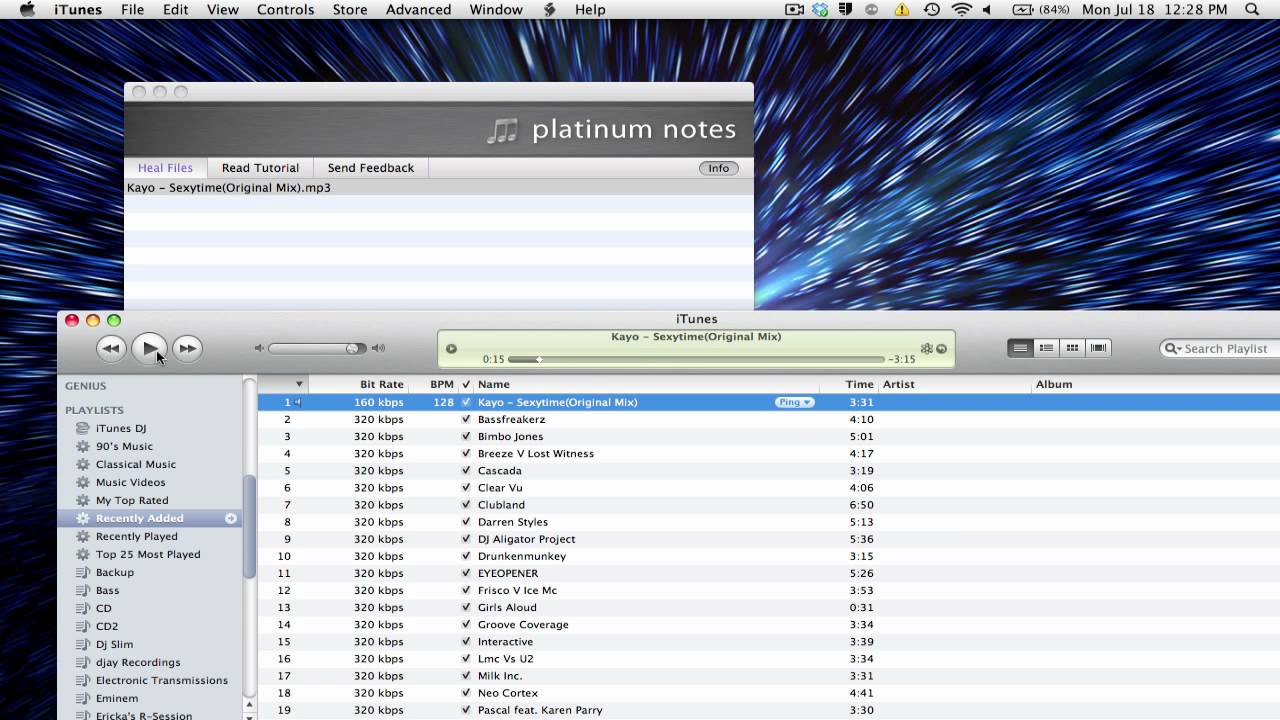The width and height of the screenshot is (1280, 720).
Task: Skip back with the previous track button
Action: pos(110,348)
